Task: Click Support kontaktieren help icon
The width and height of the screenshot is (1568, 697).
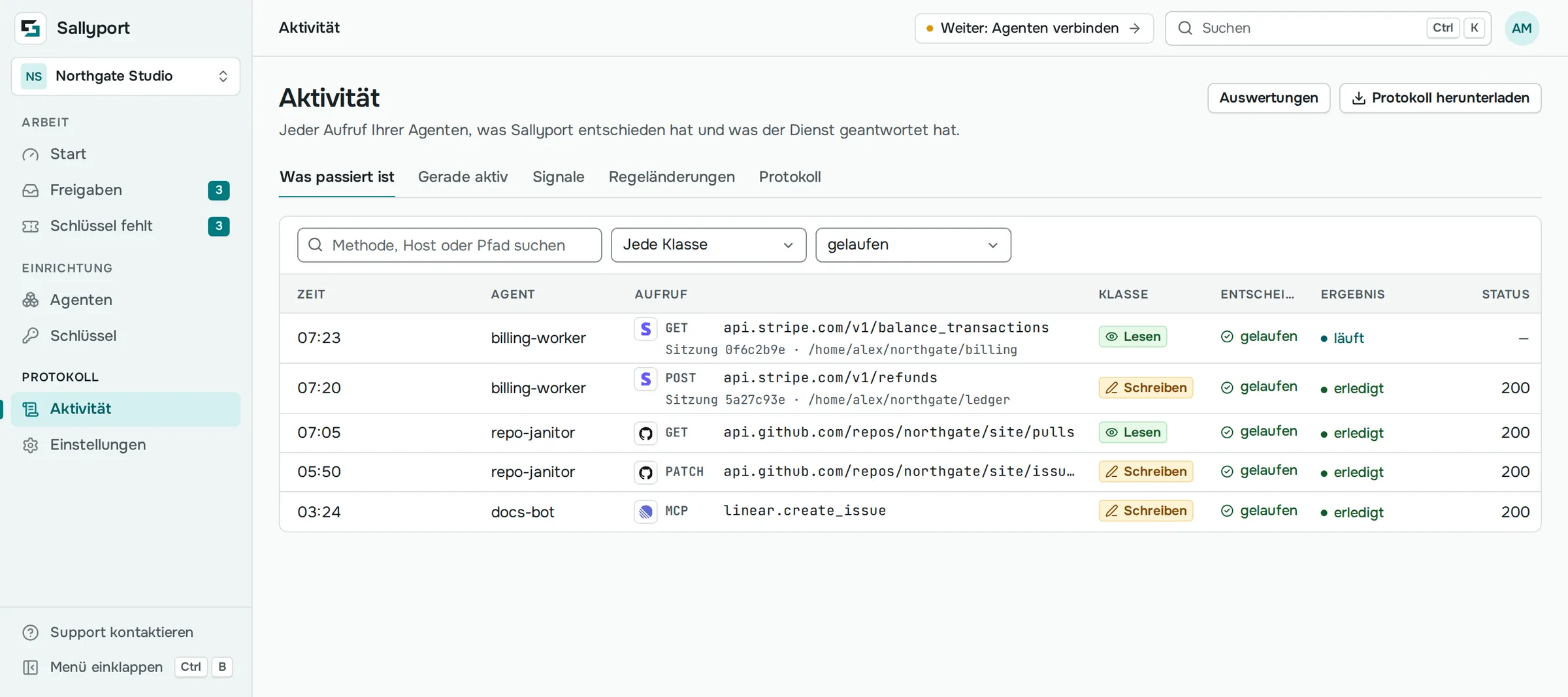Action: (x=31, y=632)
